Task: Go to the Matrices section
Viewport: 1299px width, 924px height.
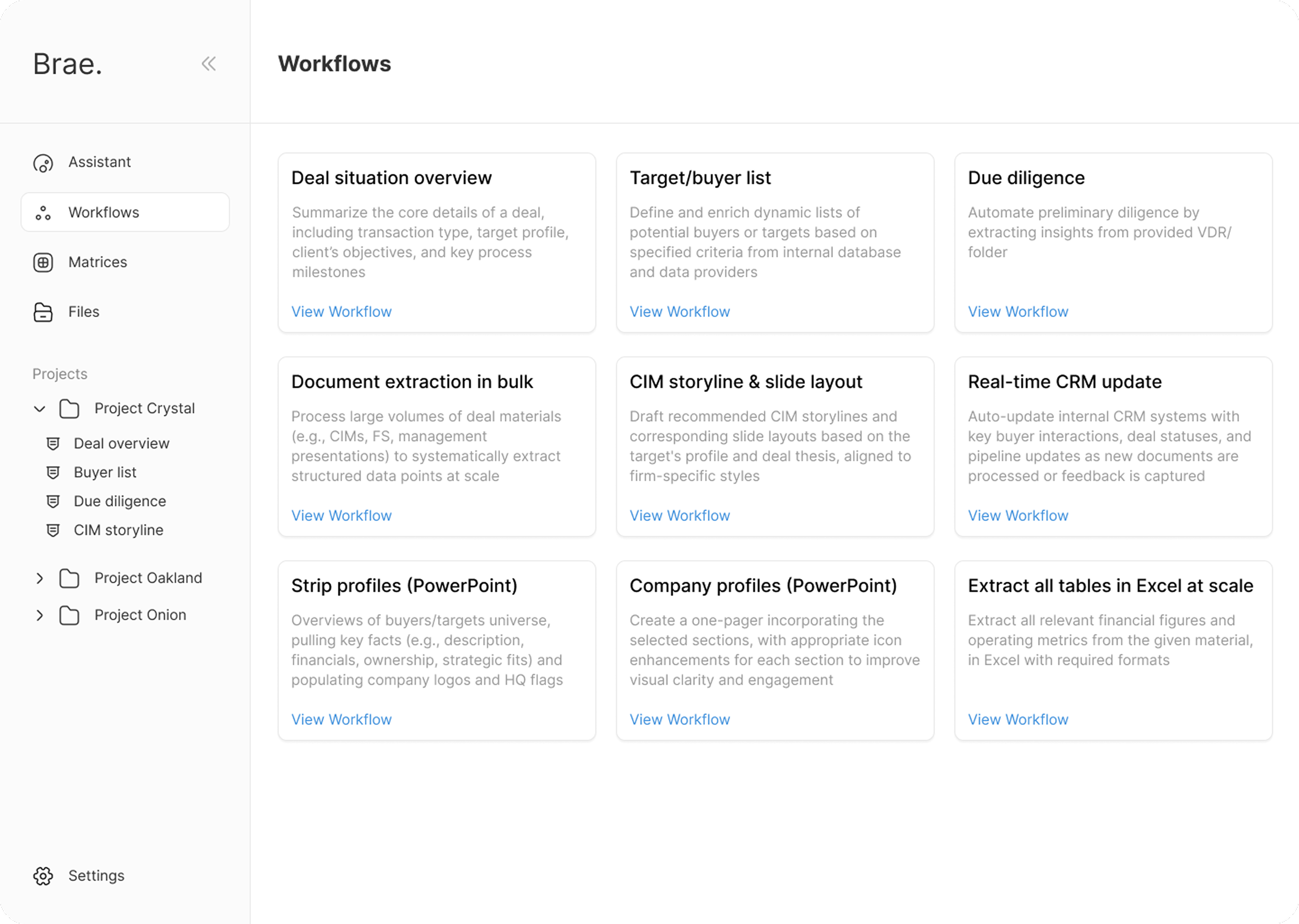Action: tap(97, 262)
